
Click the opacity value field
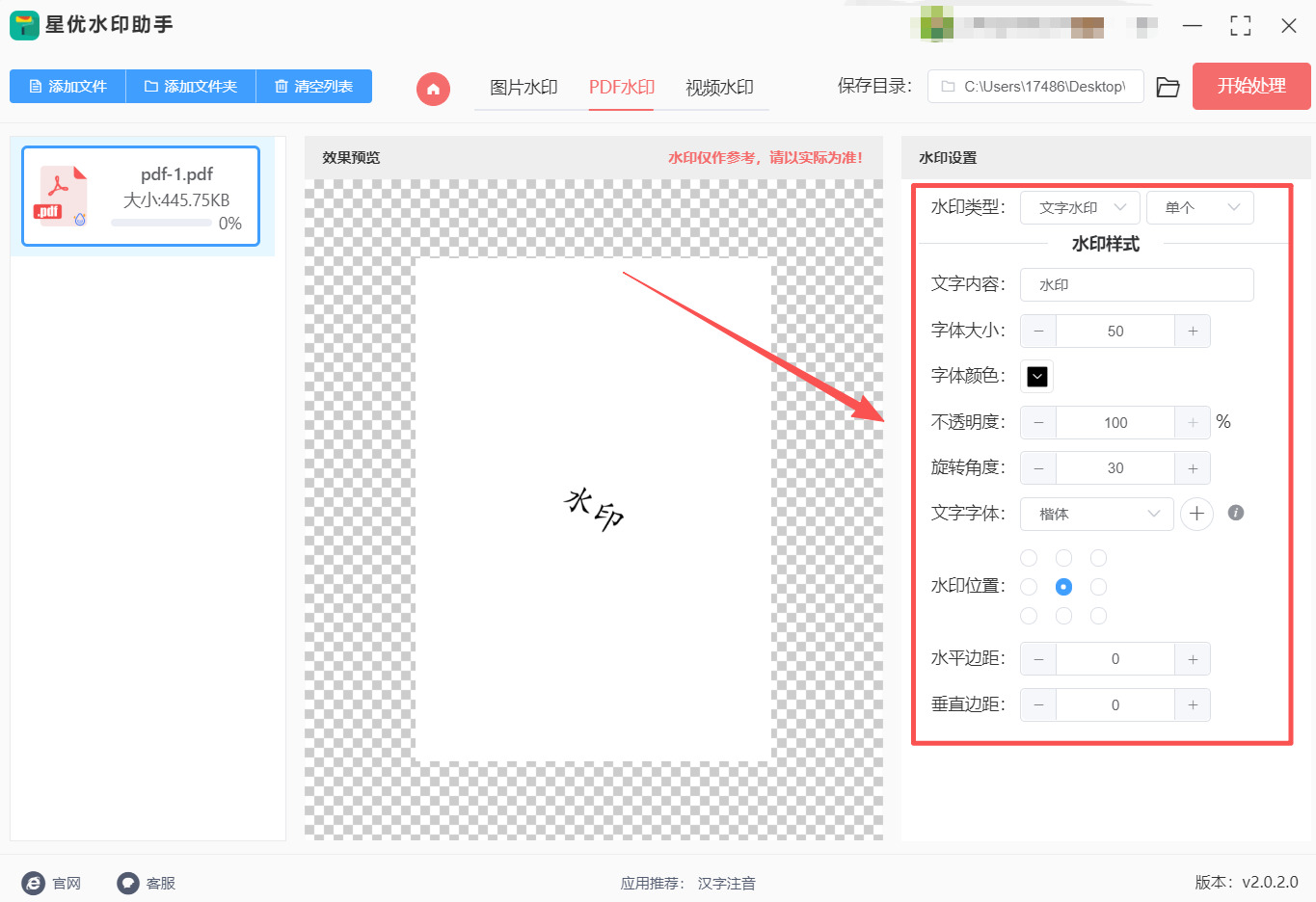tap(1115, 422)
